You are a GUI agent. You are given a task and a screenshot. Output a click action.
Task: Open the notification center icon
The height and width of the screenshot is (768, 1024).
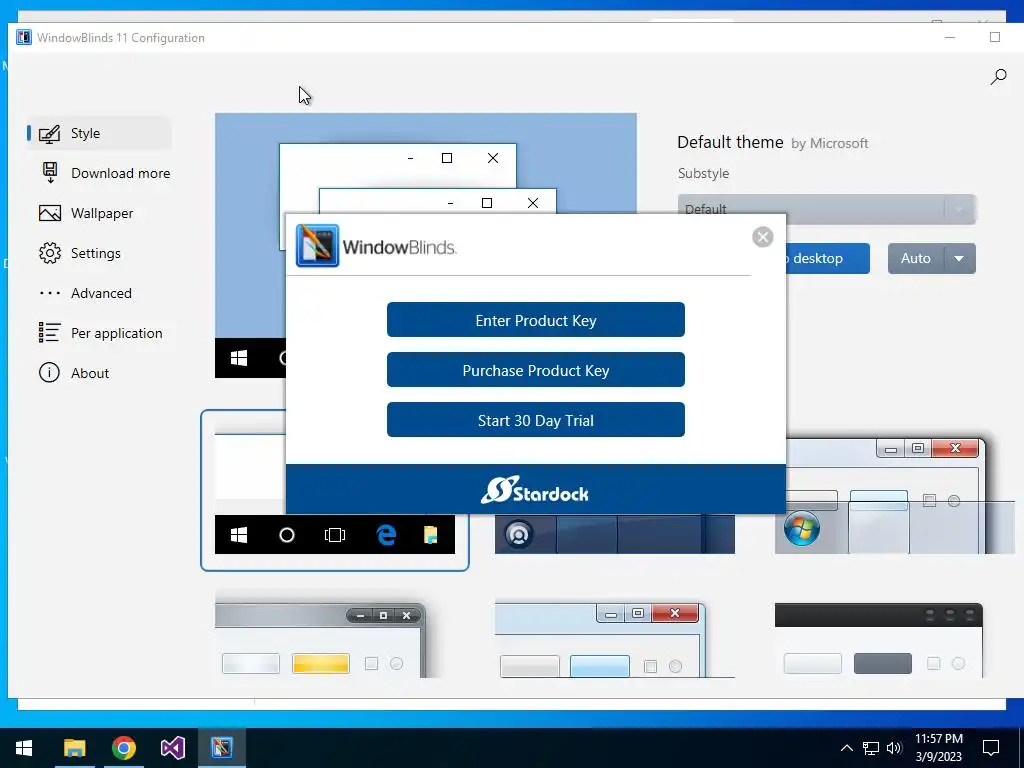[991, 748]
